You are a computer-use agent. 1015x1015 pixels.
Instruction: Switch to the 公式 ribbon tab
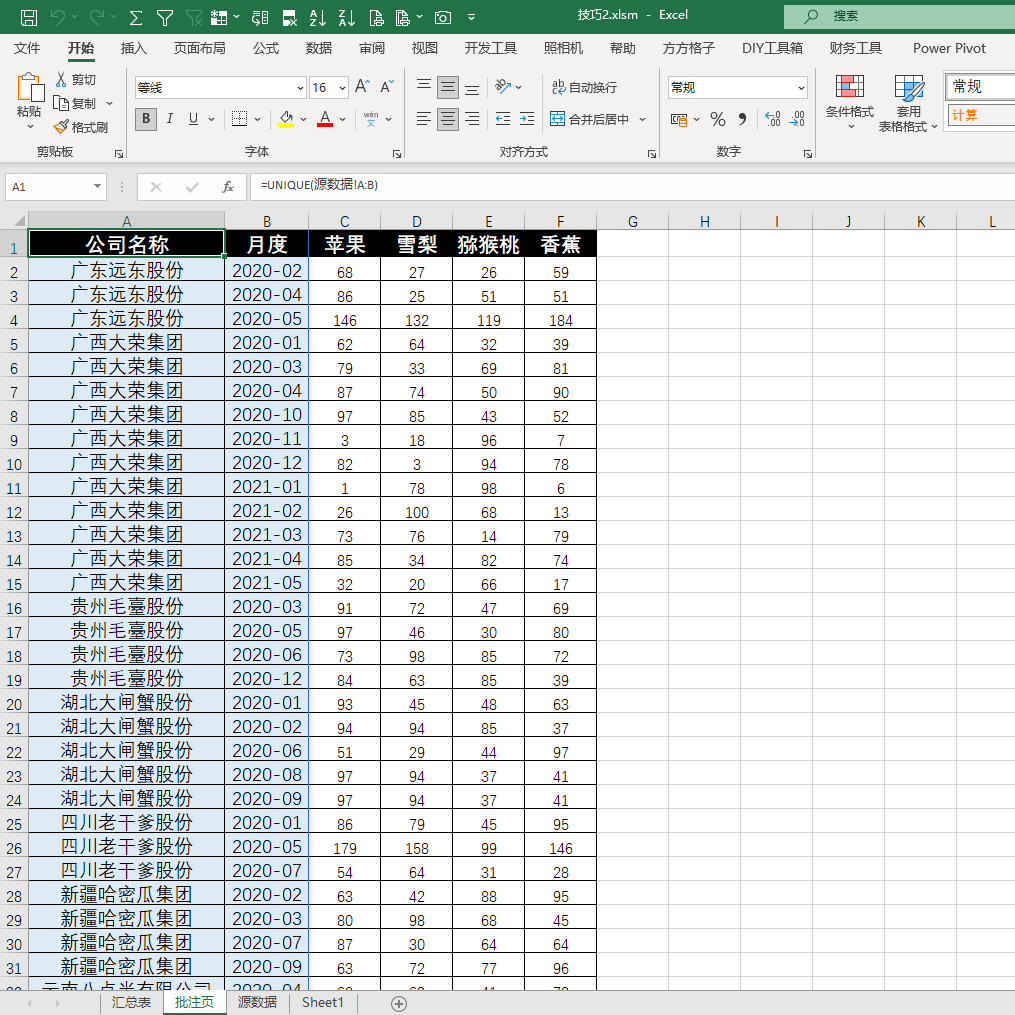(x=265, y=48)
